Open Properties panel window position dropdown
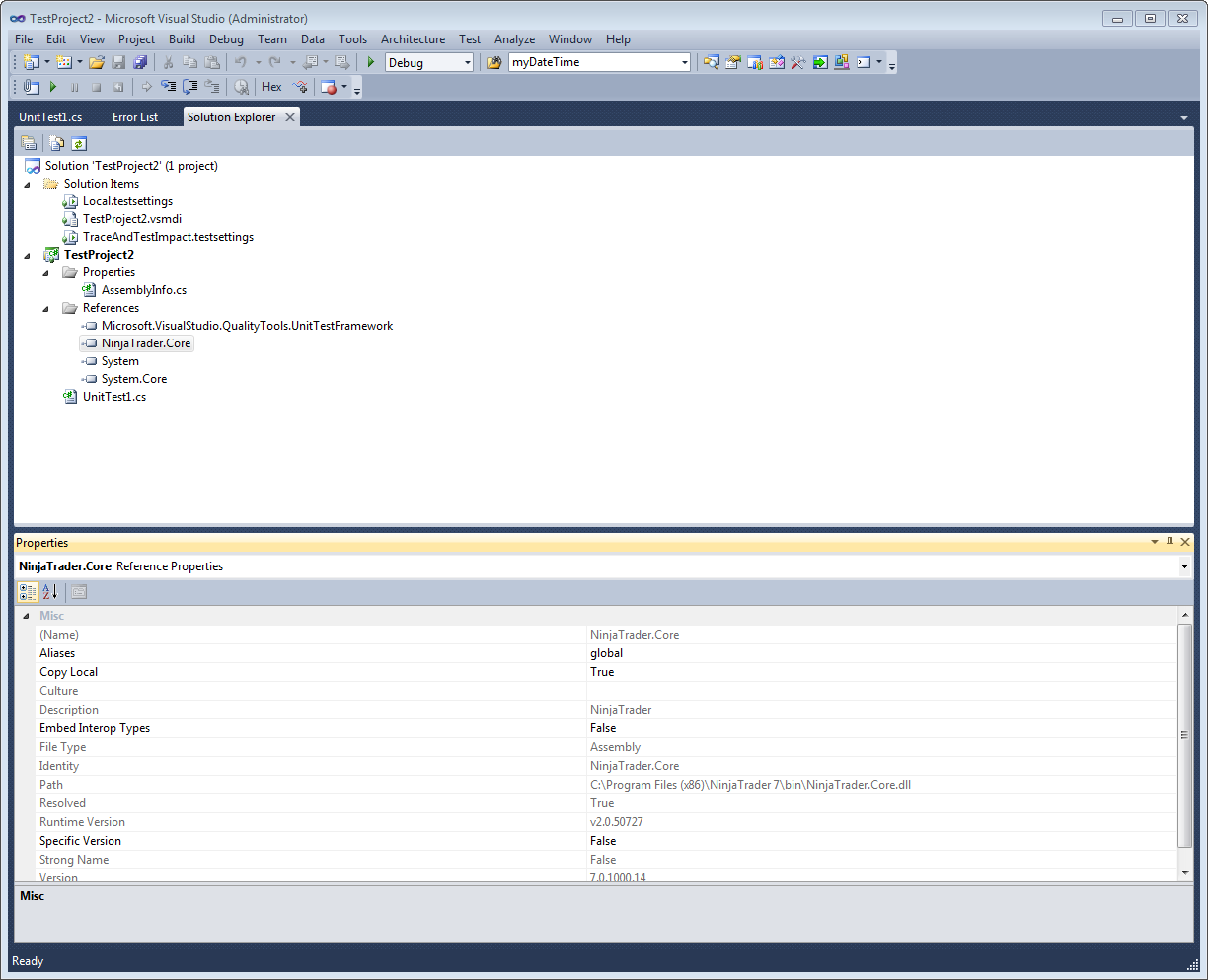The image size is (1208, 980). pos(1155,542)
